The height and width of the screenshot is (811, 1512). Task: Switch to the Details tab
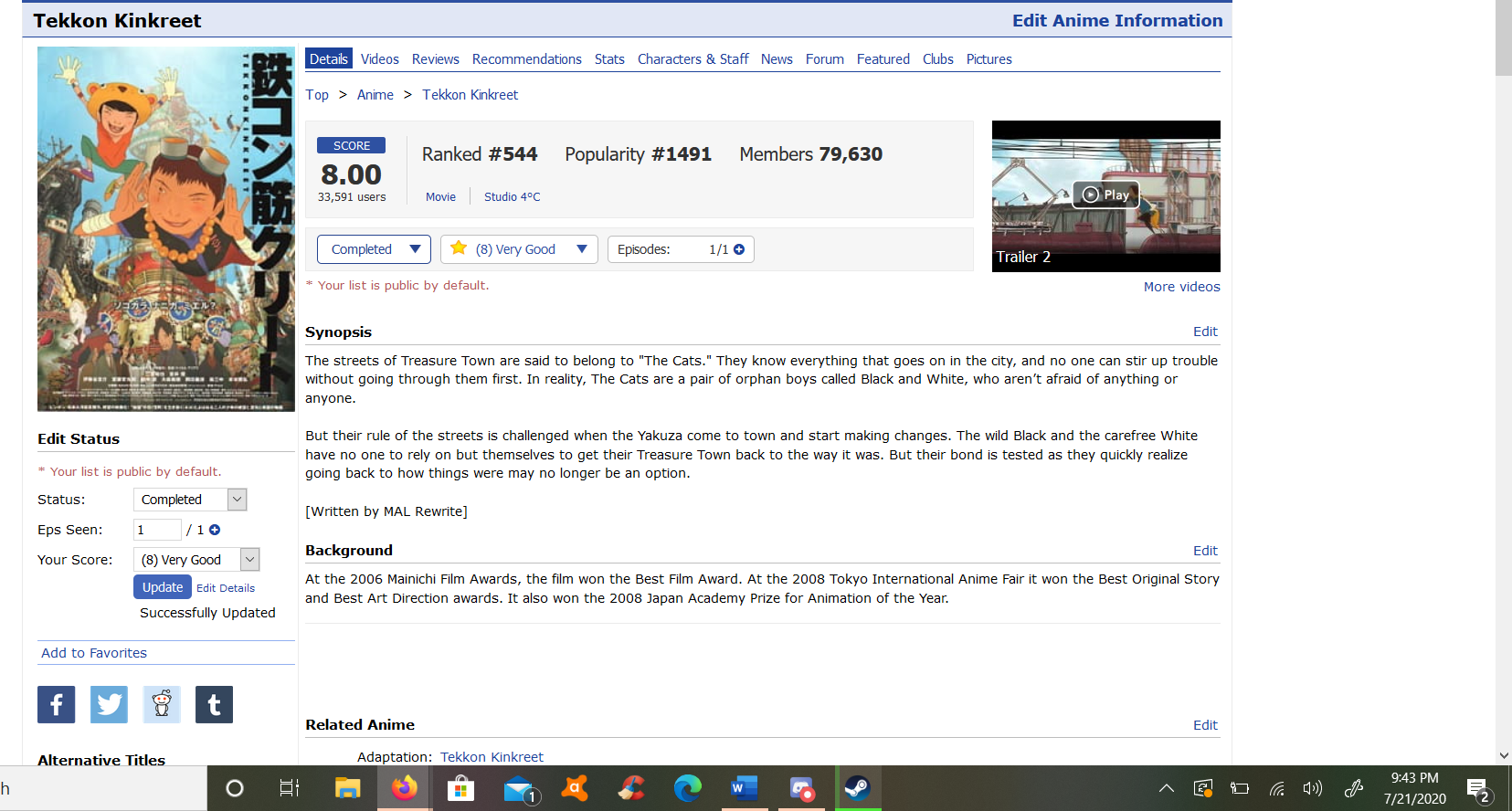coord(329,59)
